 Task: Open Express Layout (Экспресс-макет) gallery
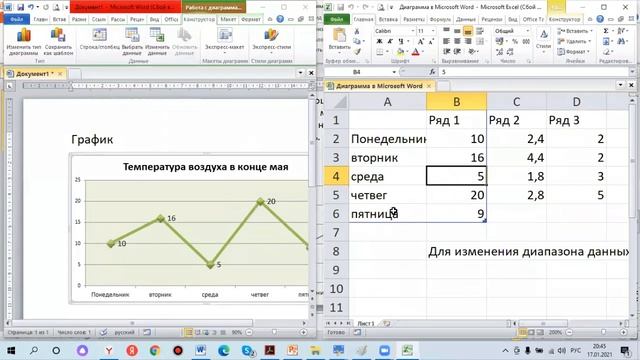coord(224,40)
